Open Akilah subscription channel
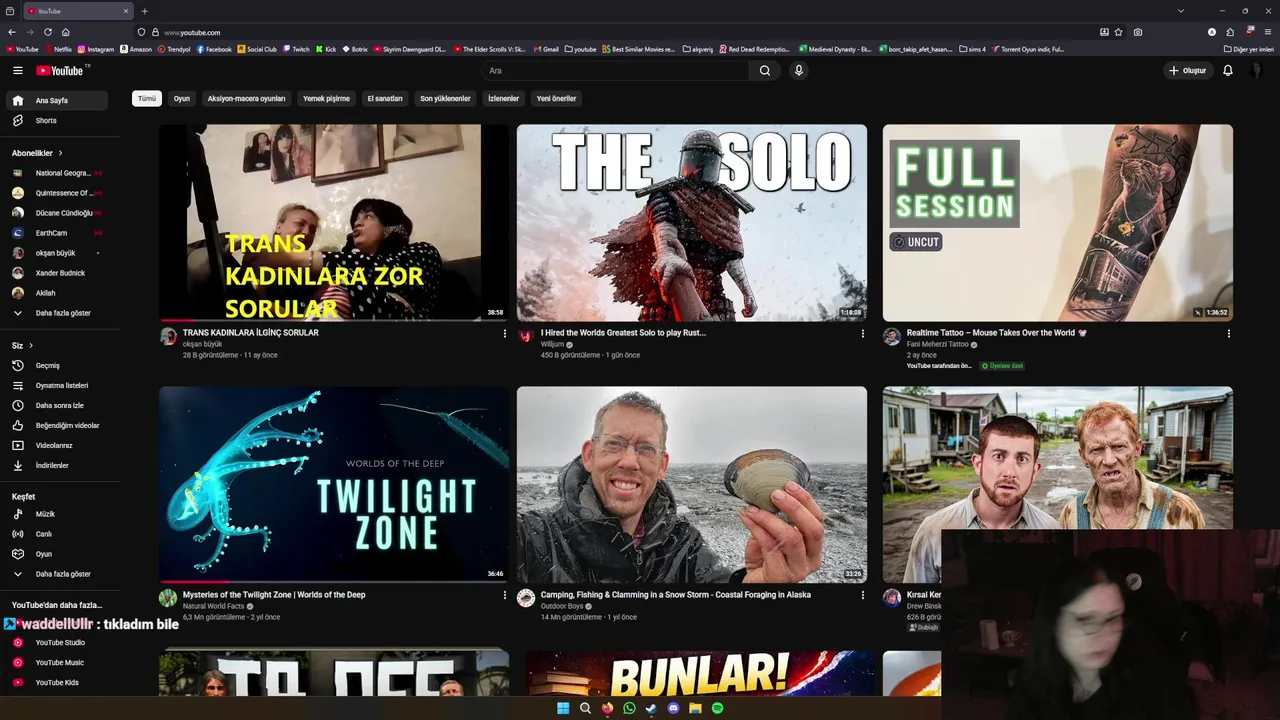 [56, 293]
